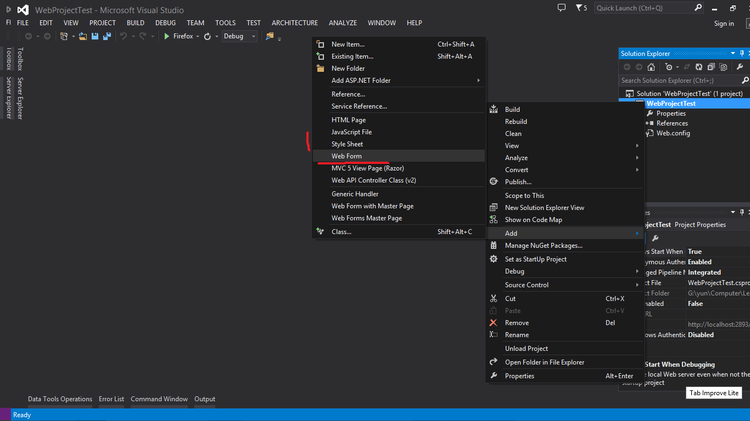Open the TOOLS menu in menu bar

click(x=225, y=22)
